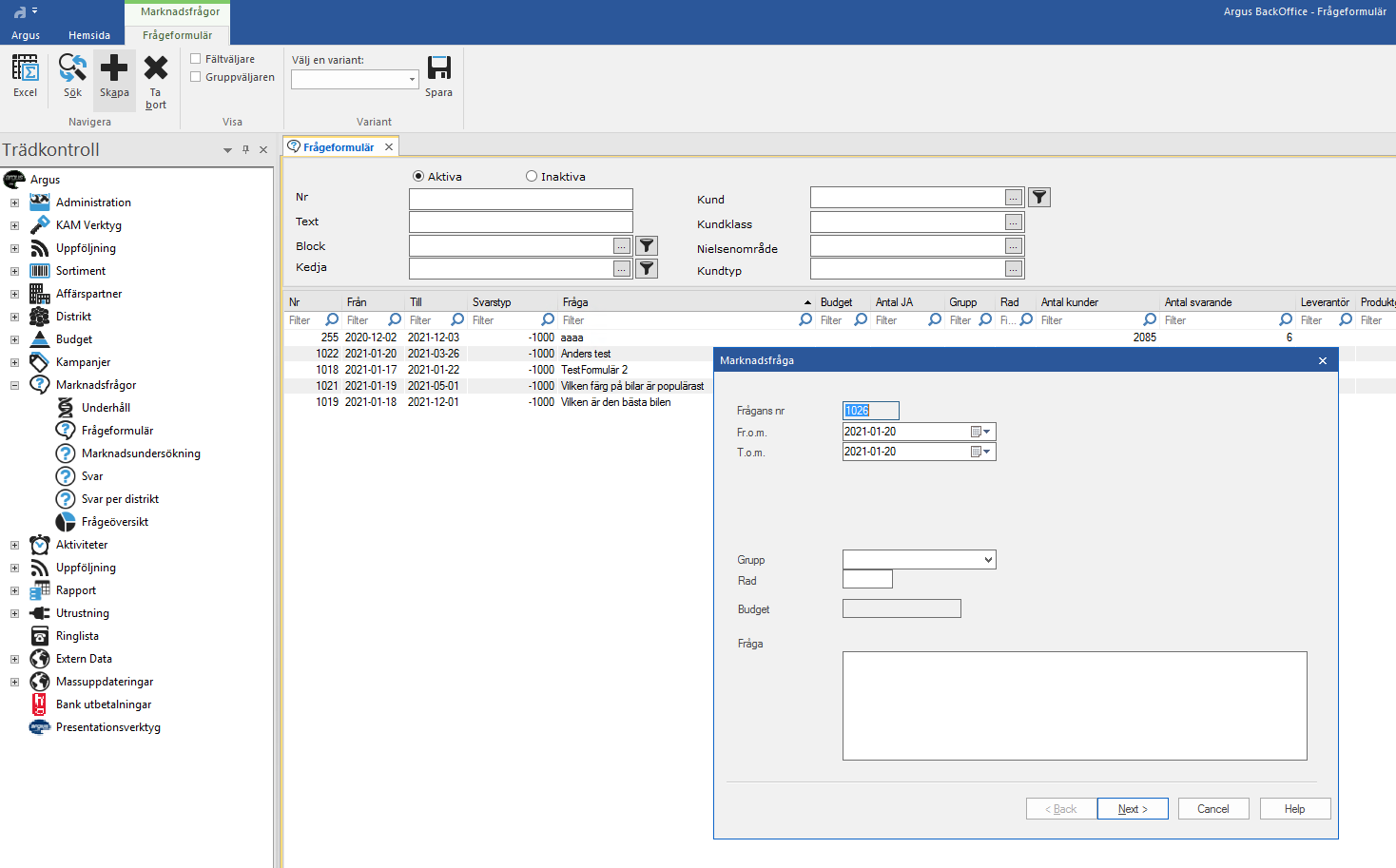The height and width of the screenshot is (868, 1396).
Task: Click the Distrikt tree icon
Action: (40, 317)
